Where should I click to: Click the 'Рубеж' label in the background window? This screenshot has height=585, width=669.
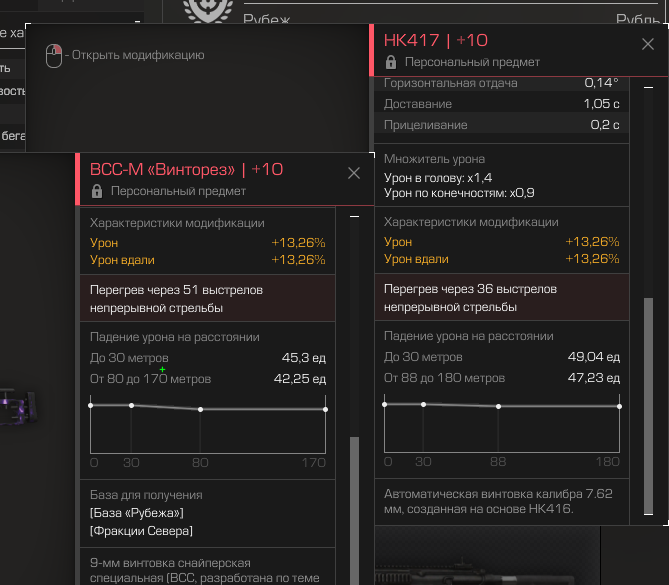click(266, 19)
